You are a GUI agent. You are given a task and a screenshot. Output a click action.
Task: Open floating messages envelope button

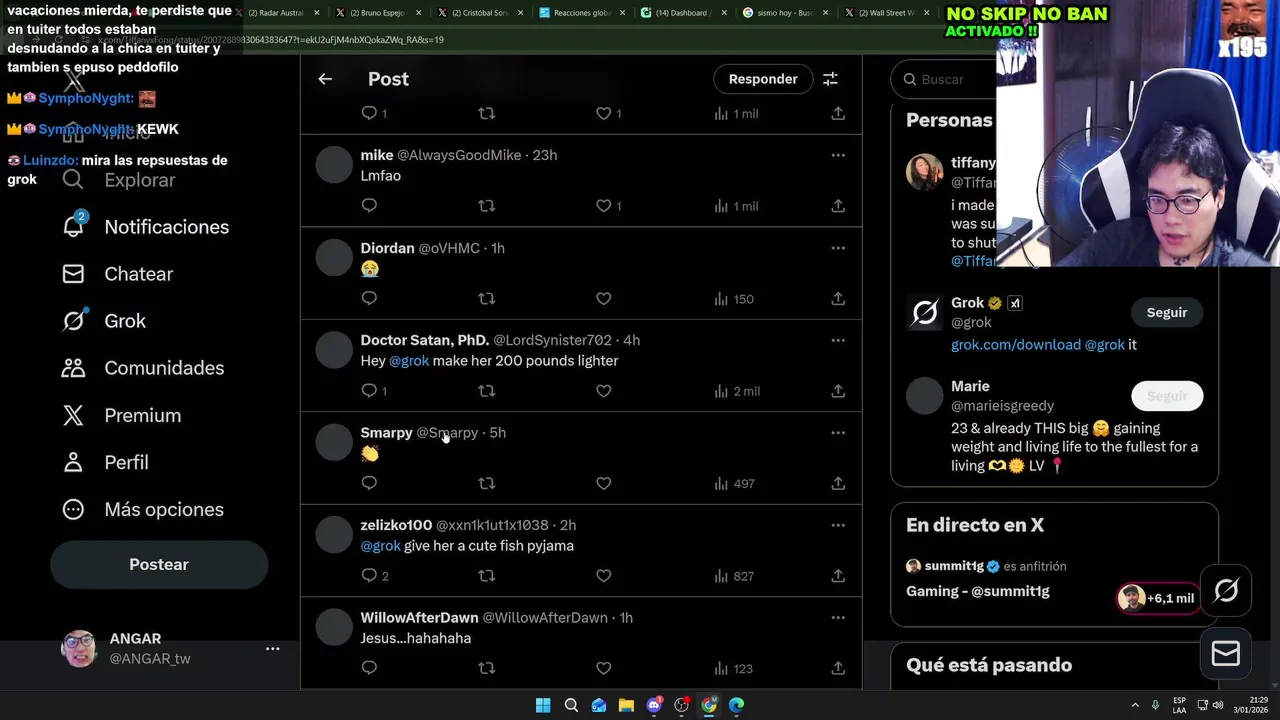[1226, 654]
